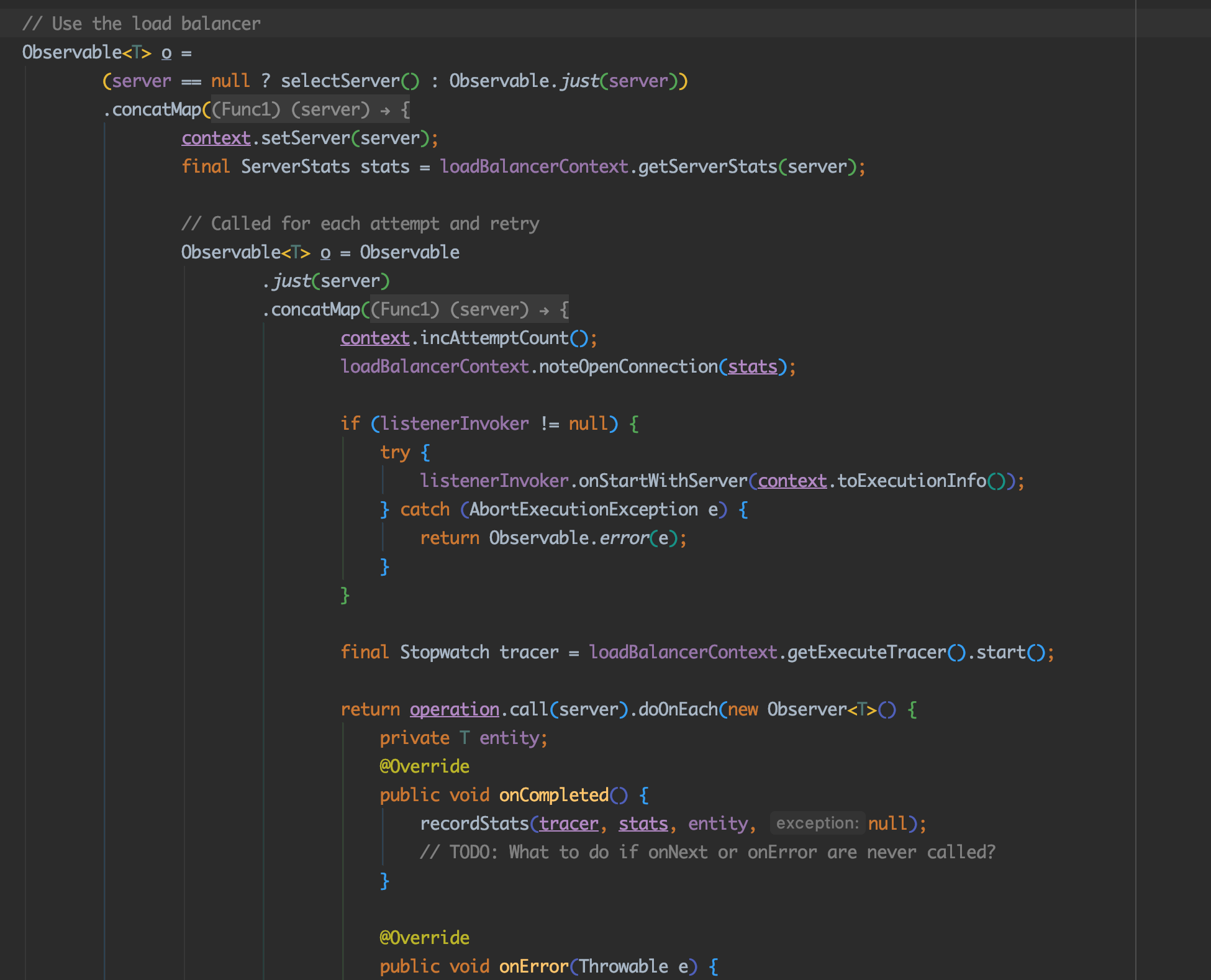Image resolution: width=1211 pixels, height=980 pixels.
Task: Click the 'Use the load balancer' comment
Action: pyautogui.click(x=141, y=24)
